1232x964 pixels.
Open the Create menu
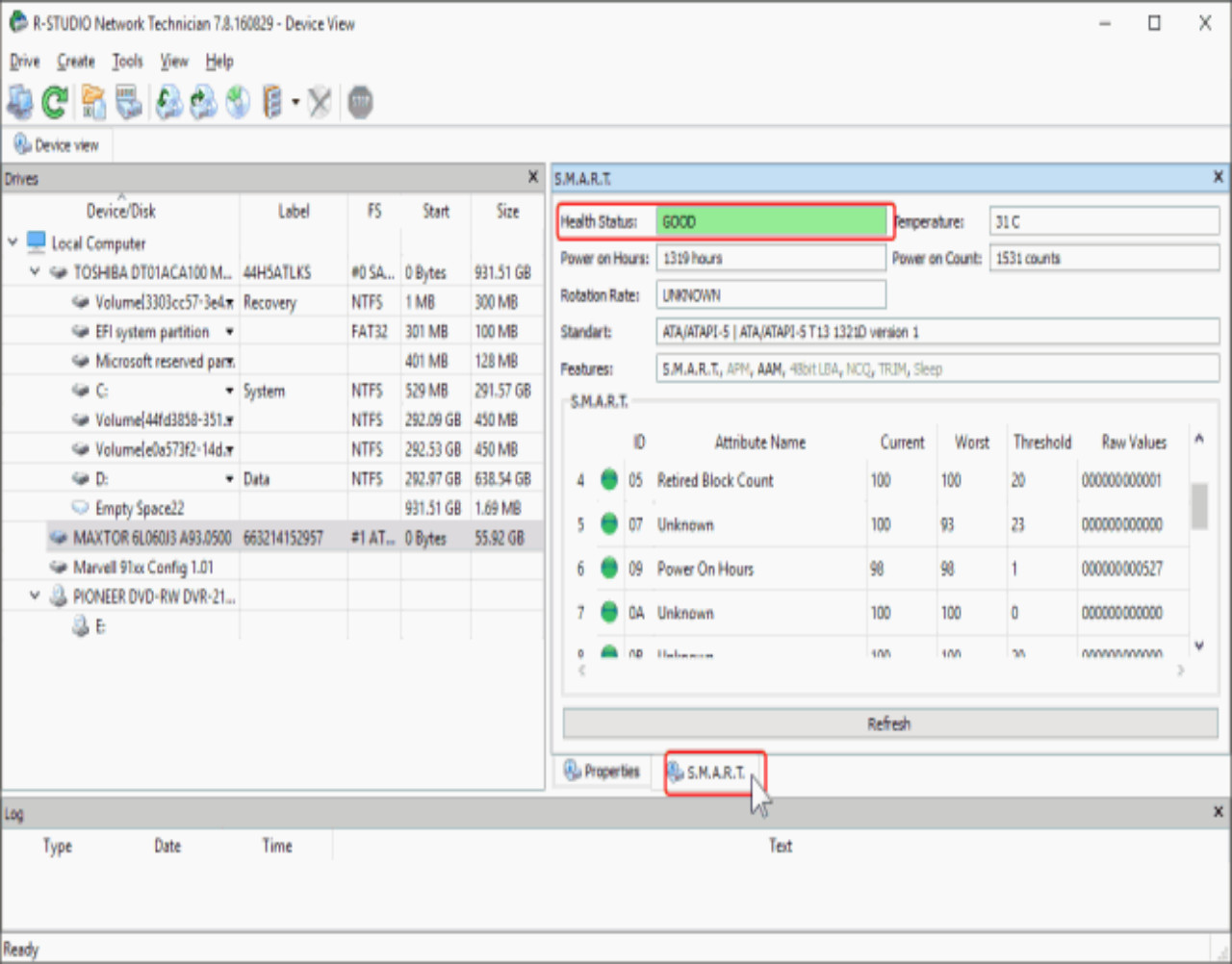76,62
